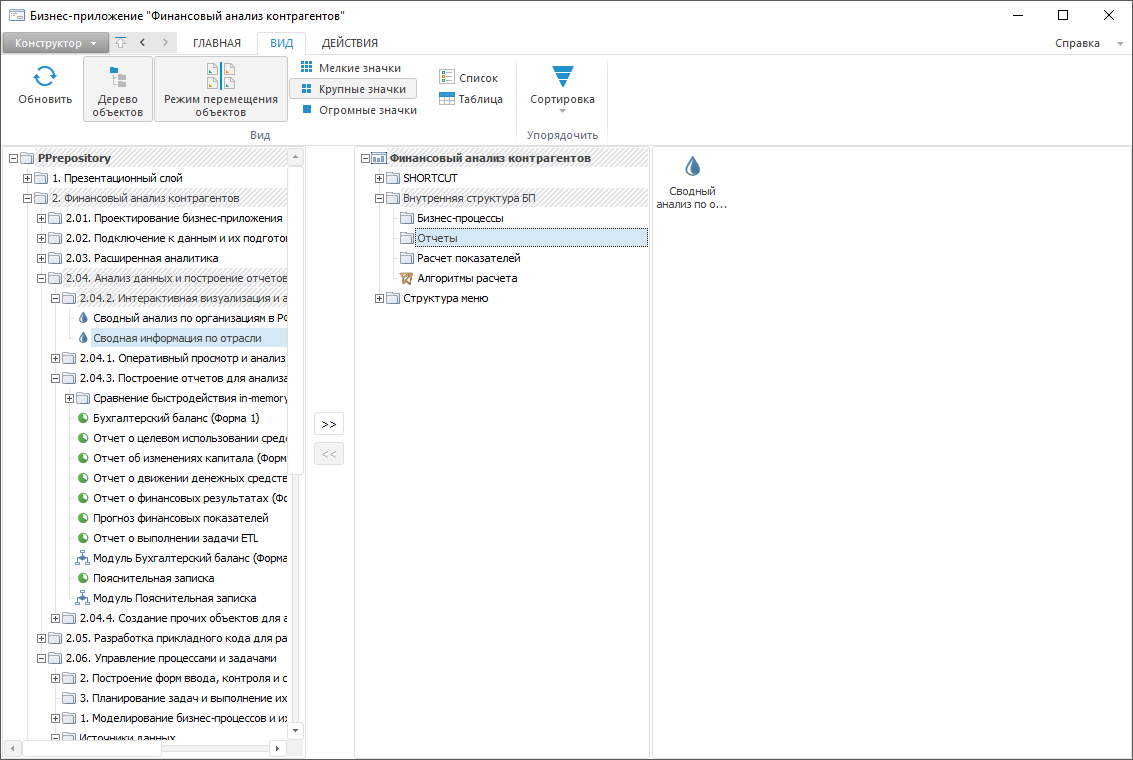Switch to Список list view
The width and height of the screenshot is (1133, 760).
pyautogui.click(x=468, y=78)
